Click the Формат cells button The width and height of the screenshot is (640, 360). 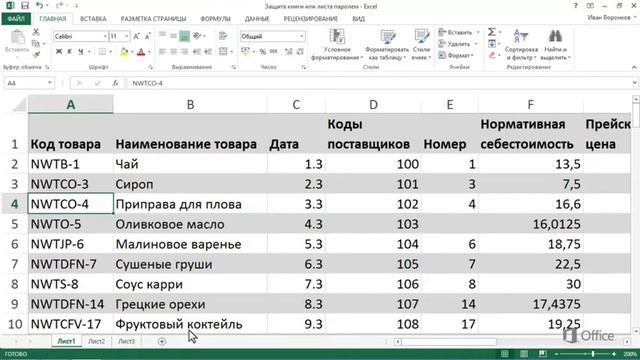(x=456, y=55)
